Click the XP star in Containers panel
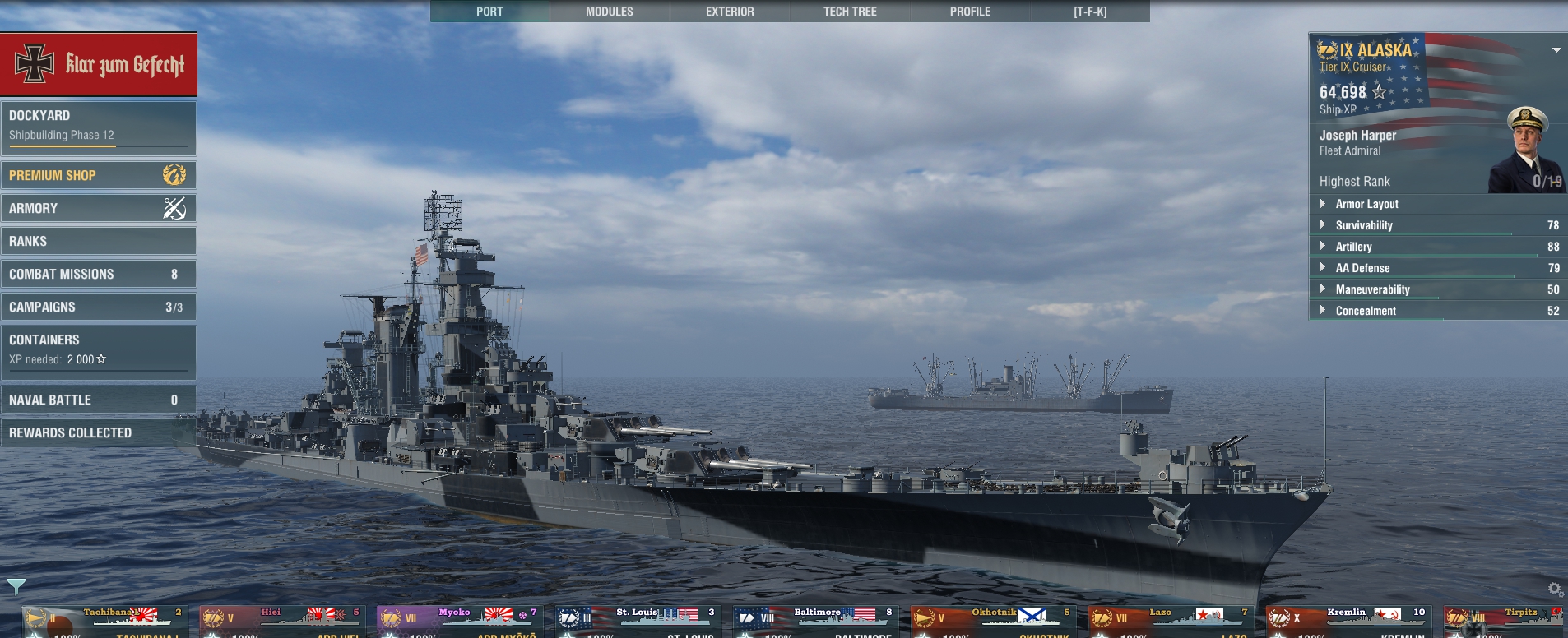Screen dimensions: 1568x638 tap(101, 358)
